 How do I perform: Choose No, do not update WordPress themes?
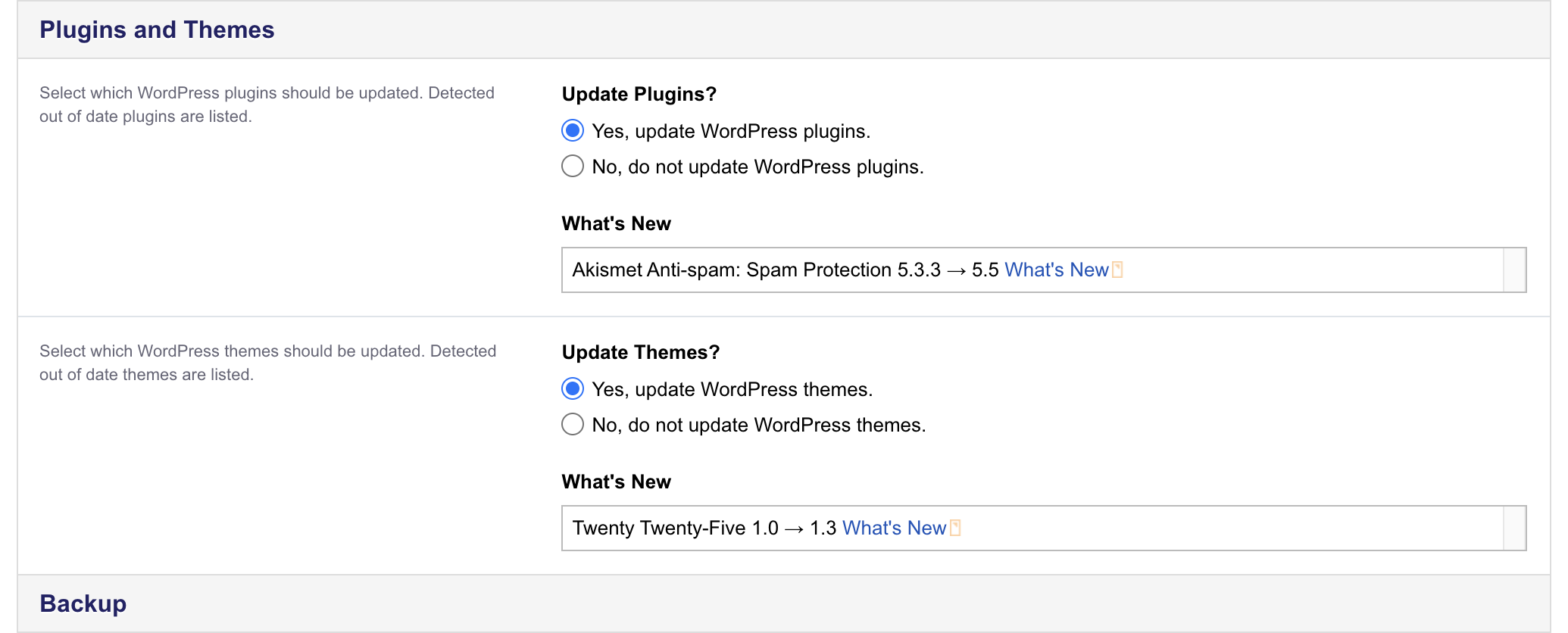(573, 424)
